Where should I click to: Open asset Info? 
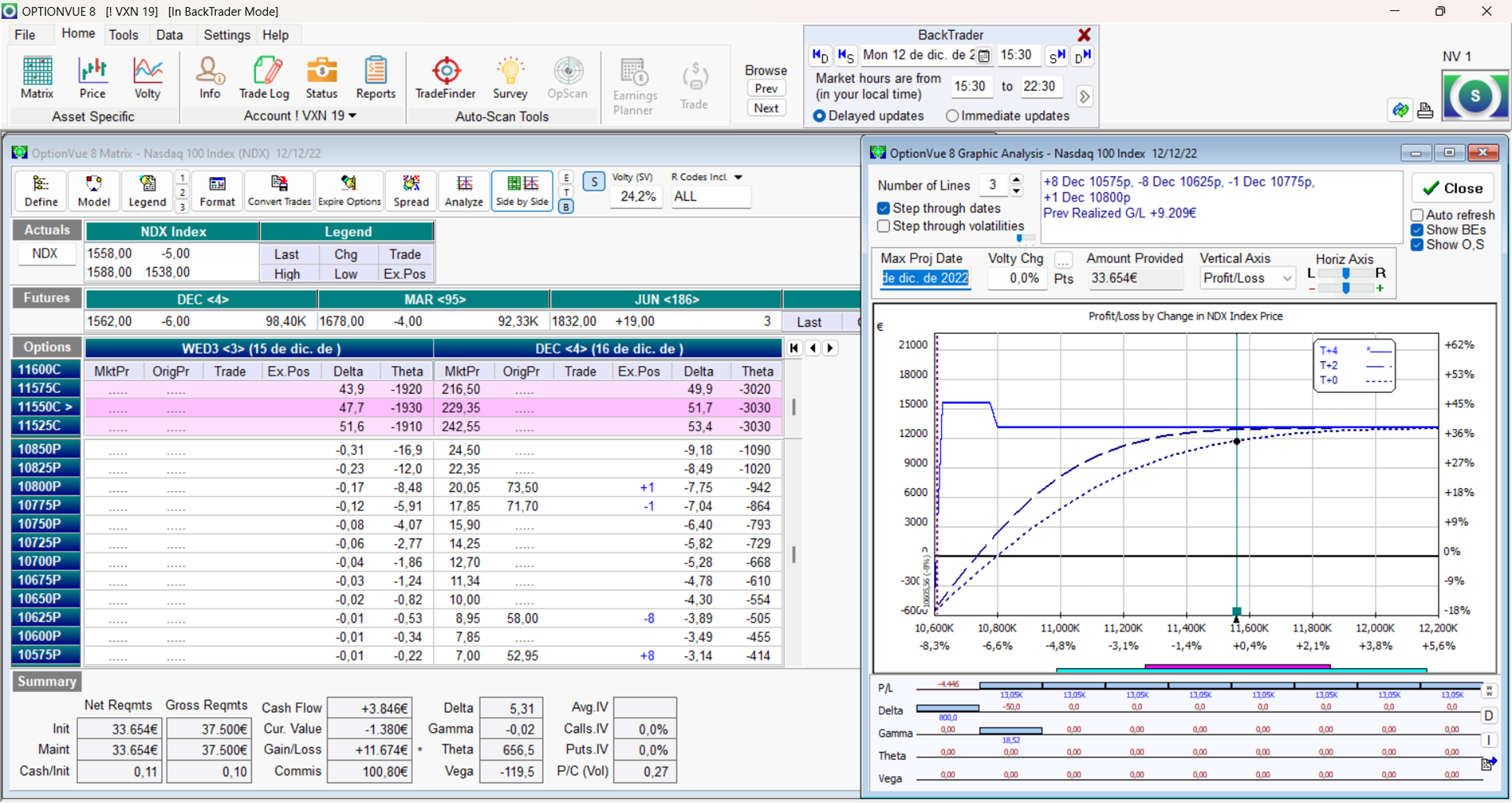[210, 78]
